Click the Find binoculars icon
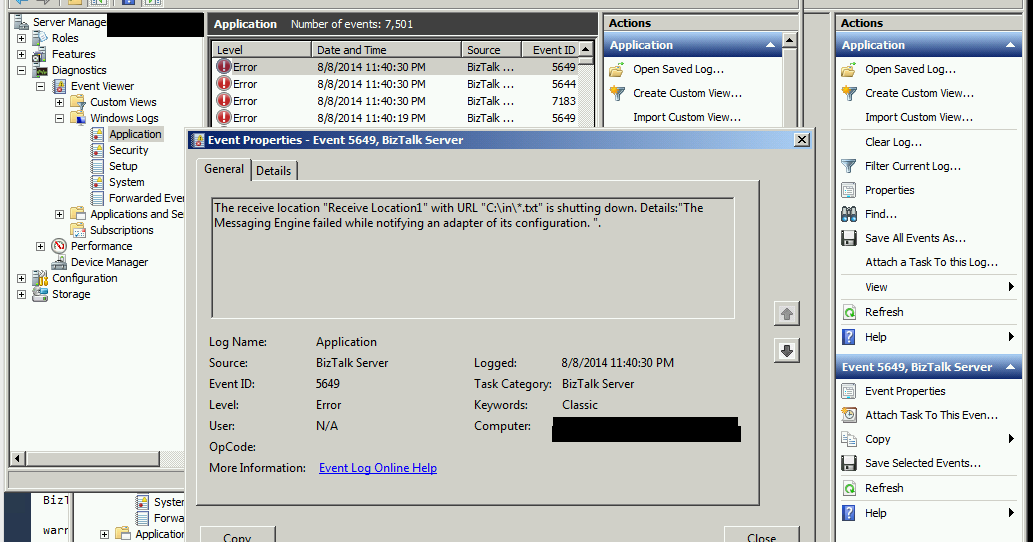 pos(849,214)
